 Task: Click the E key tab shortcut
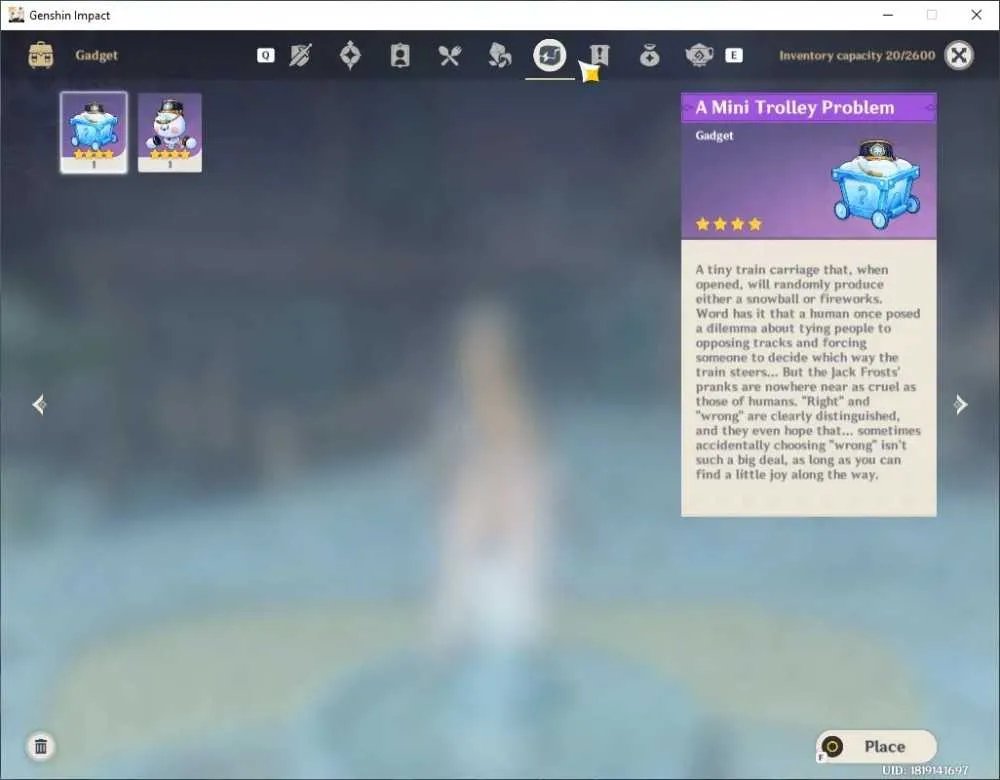(734, 55)
